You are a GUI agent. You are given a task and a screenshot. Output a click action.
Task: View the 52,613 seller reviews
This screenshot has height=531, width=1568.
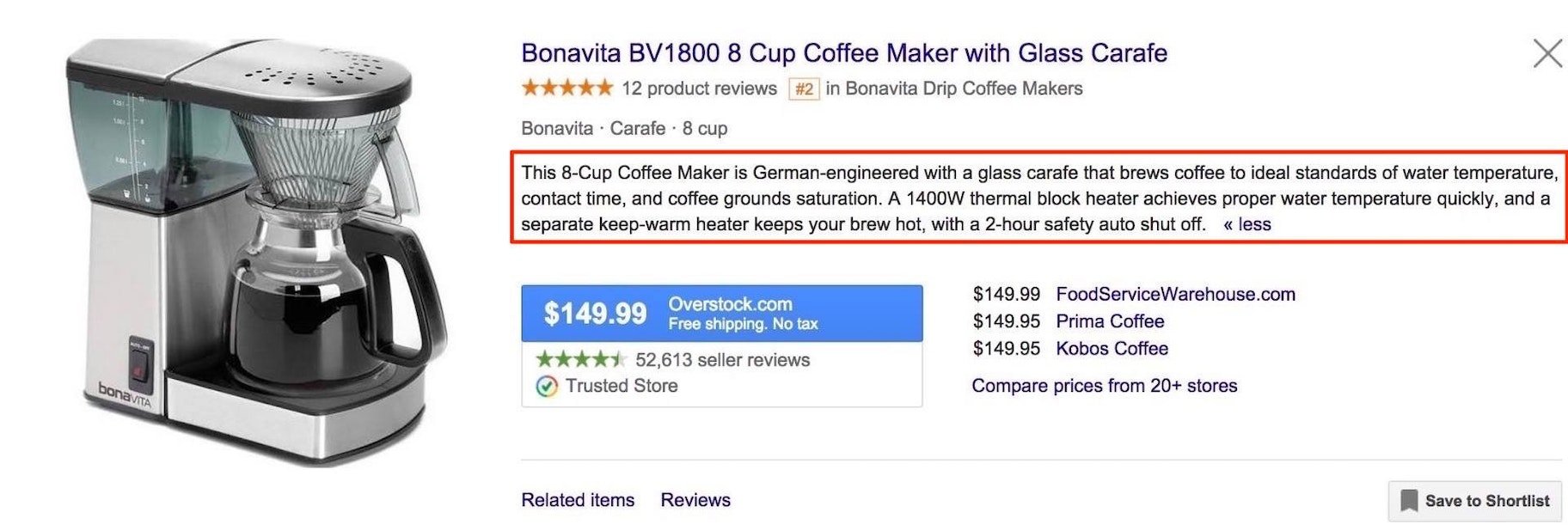tap(722, 360)
